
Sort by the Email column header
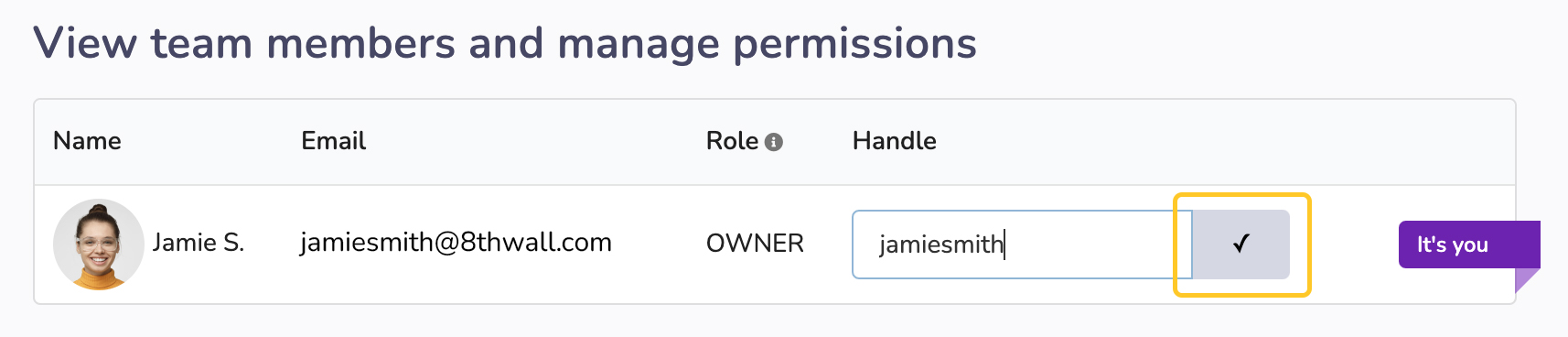(x=333, y=141)
